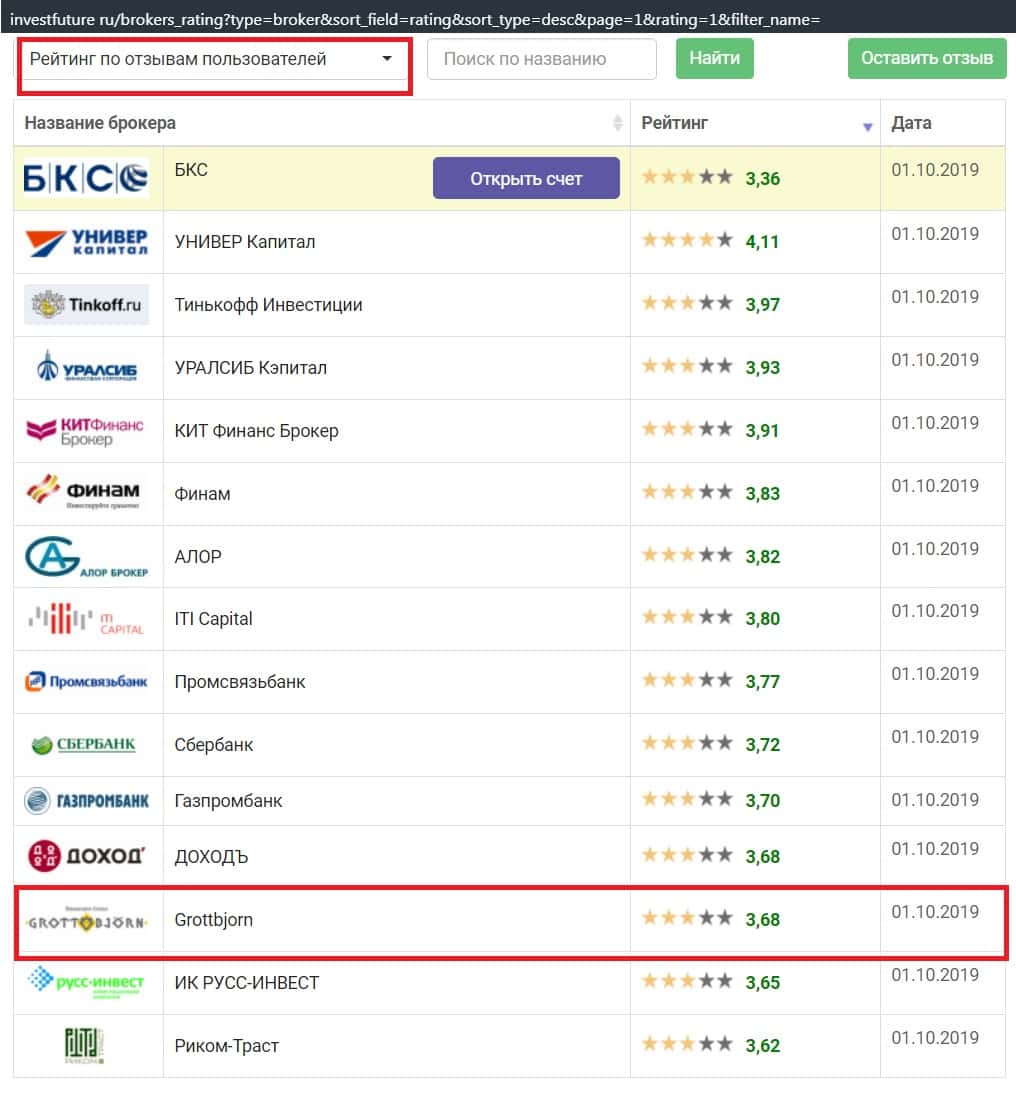
Task: Click the Газпромбанк logo
Action: [86, 801]
